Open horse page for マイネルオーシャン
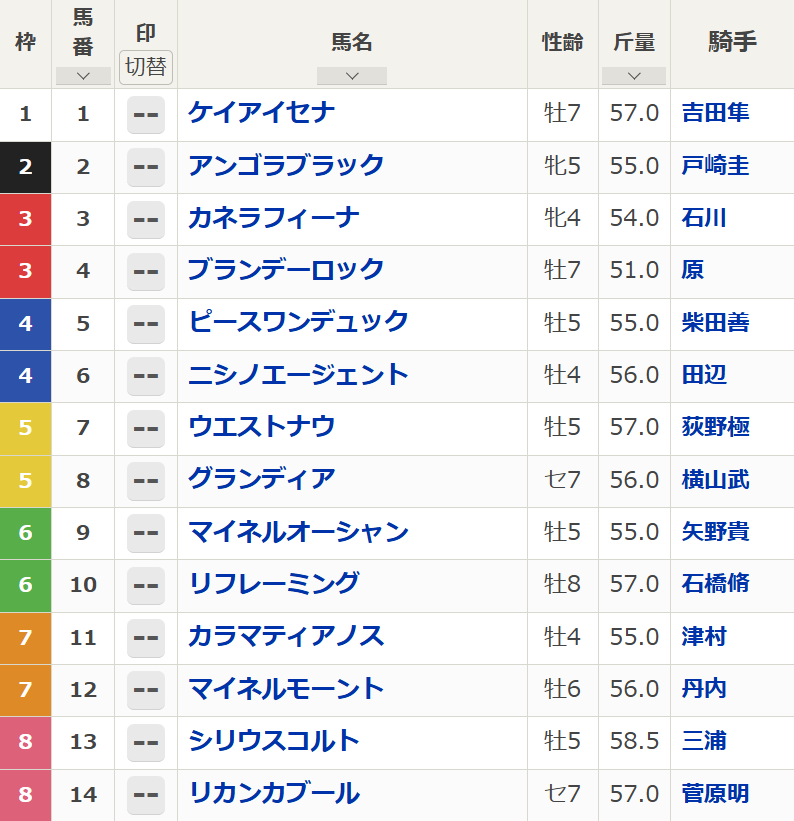Image resolution: width=794 pixels, height=821 pixels. click(298, 532)
